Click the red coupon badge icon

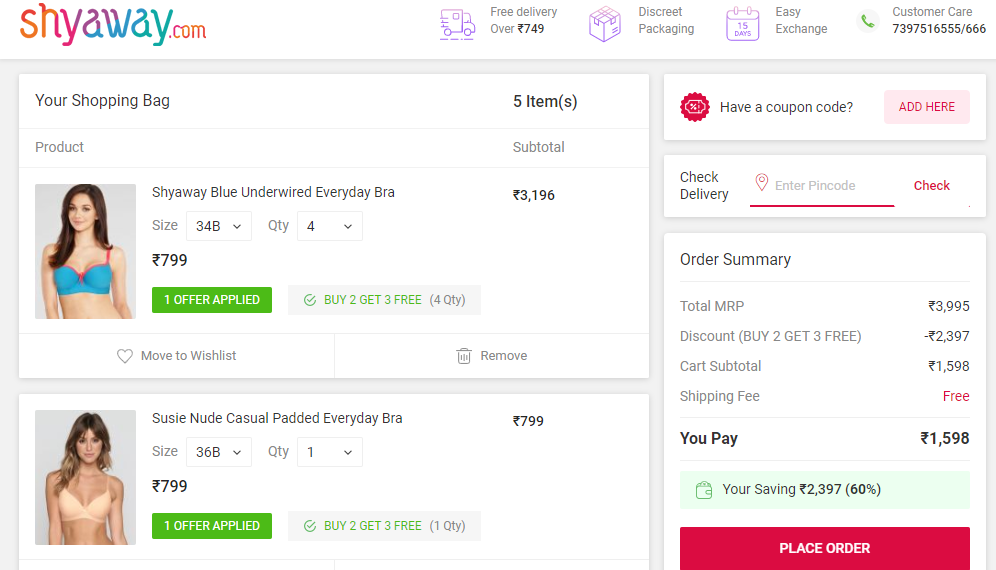click(695, 107)
